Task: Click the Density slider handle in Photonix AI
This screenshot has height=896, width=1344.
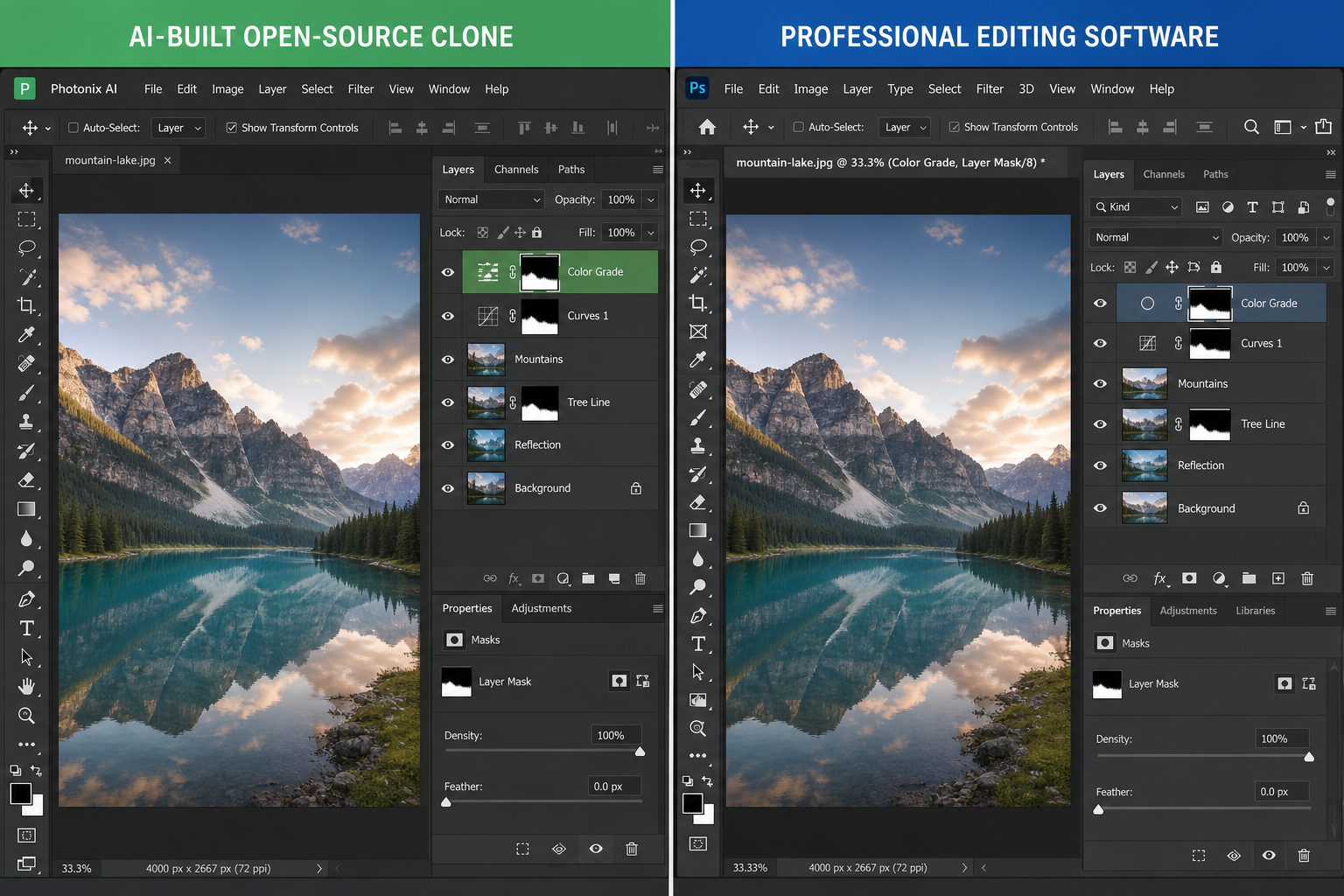Action: tap(640, 752)
